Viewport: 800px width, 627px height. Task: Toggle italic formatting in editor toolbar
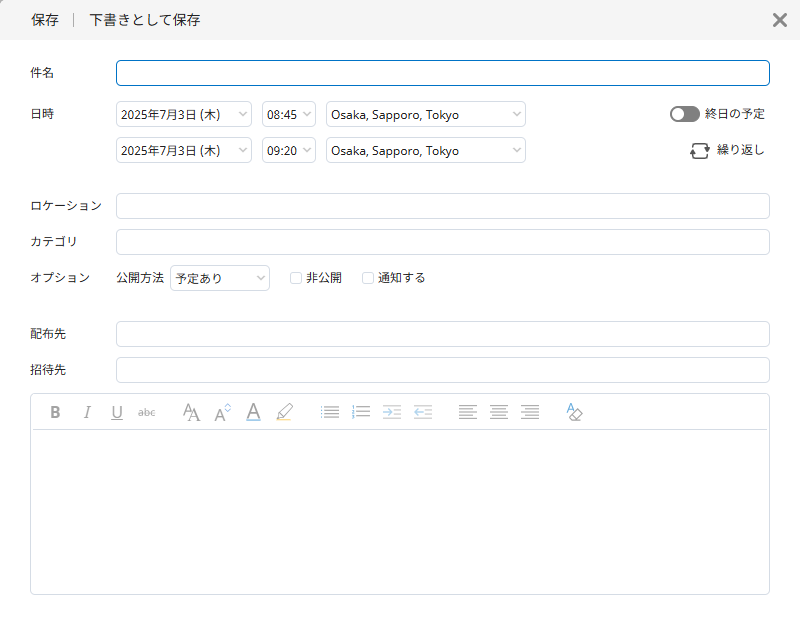[x=87, y=412]
